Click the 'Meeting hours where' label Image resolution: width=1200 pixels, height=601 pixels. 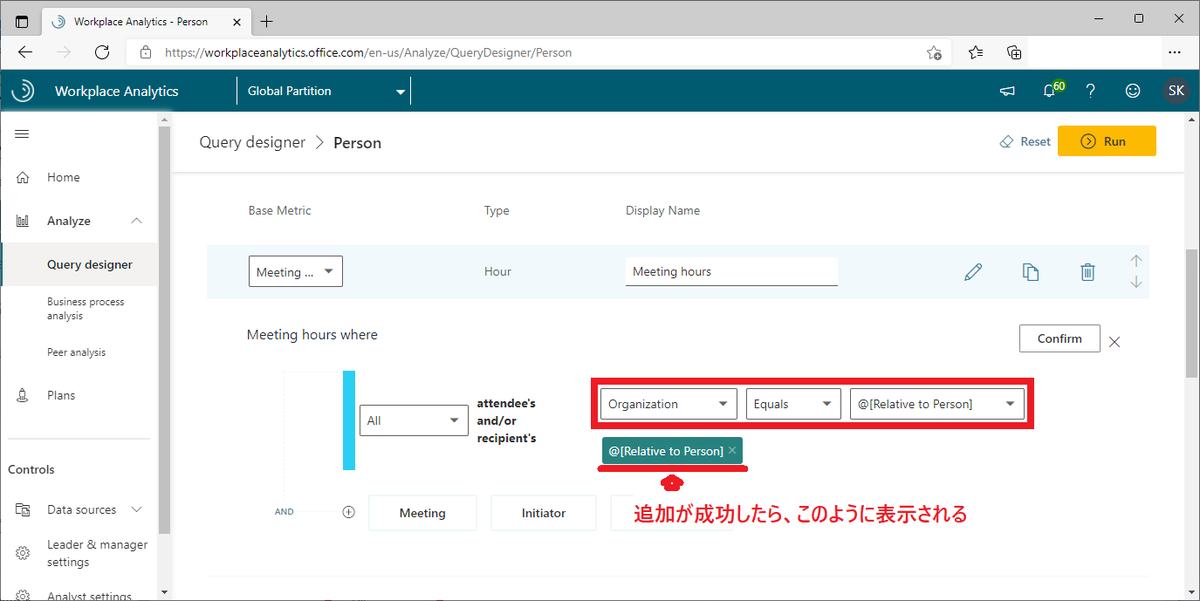tap(312, 335)
